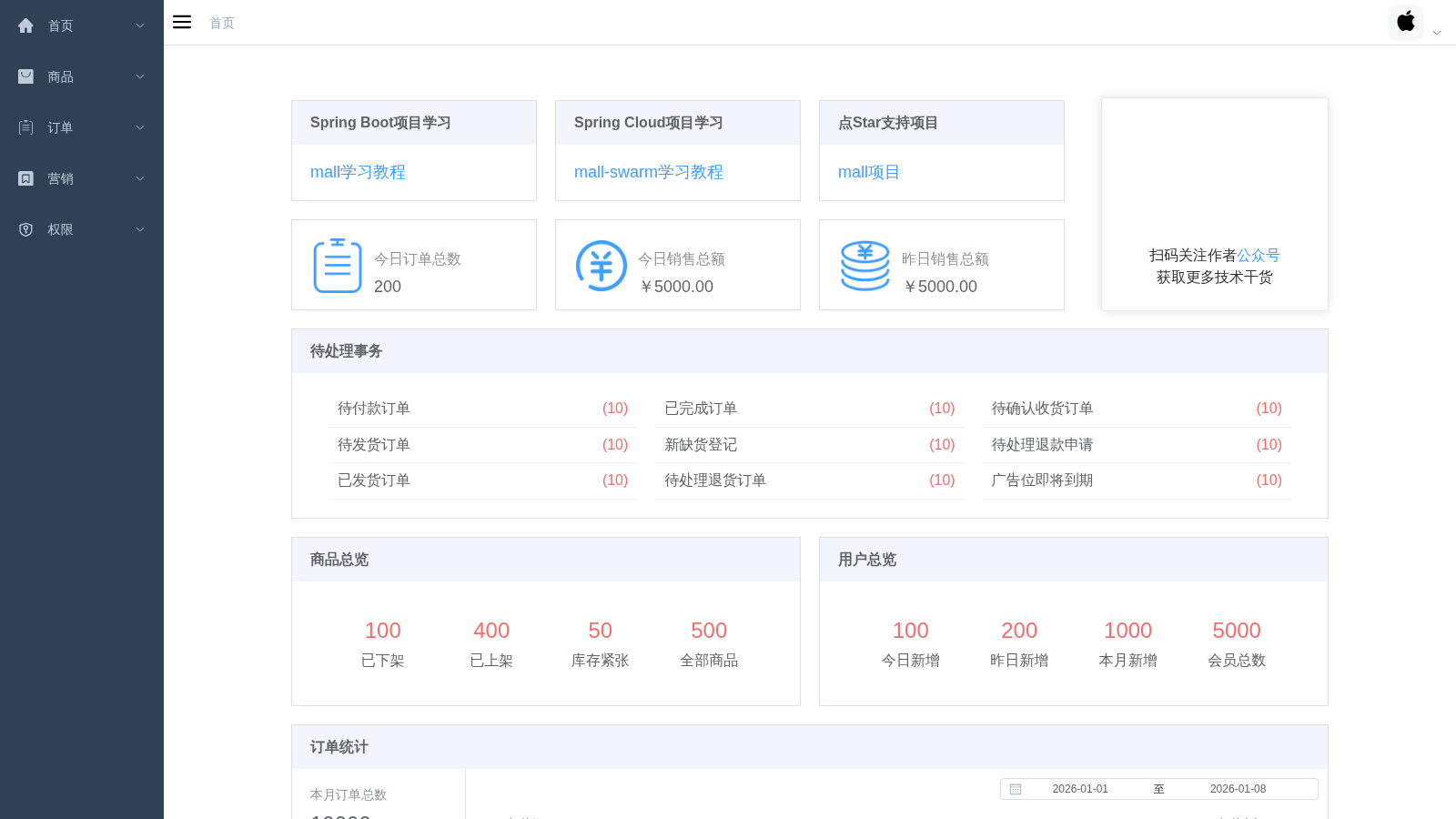This screenshot has width=1456, height=819.
Task: Click the 公众号 link
Action: coord(1259,256)
